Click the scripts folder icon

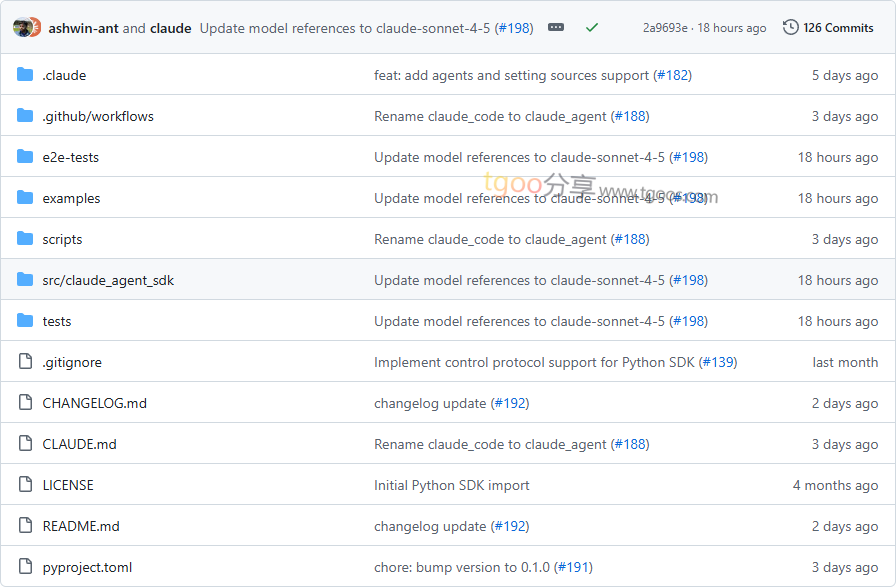pos(25,239)
